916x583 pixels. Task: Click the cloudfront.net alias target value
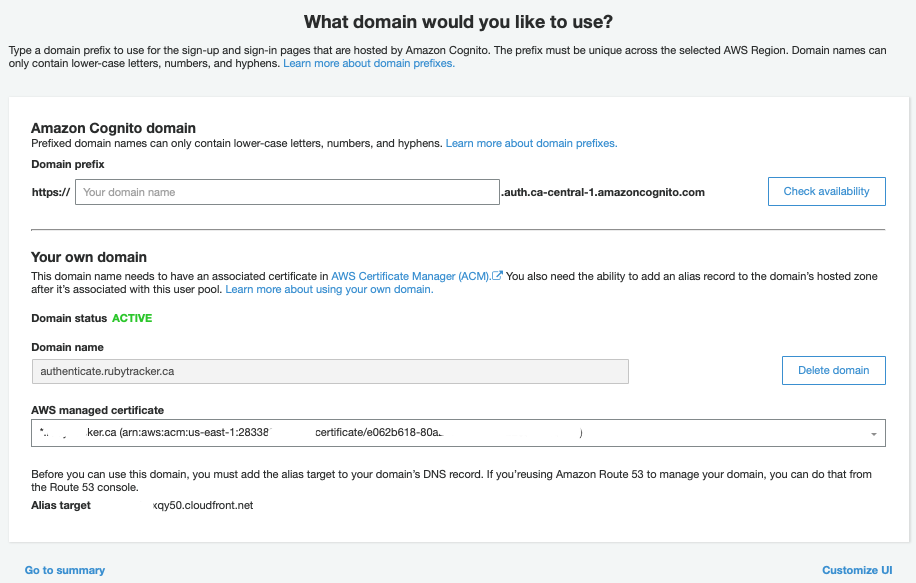click(x=203, y=505)
